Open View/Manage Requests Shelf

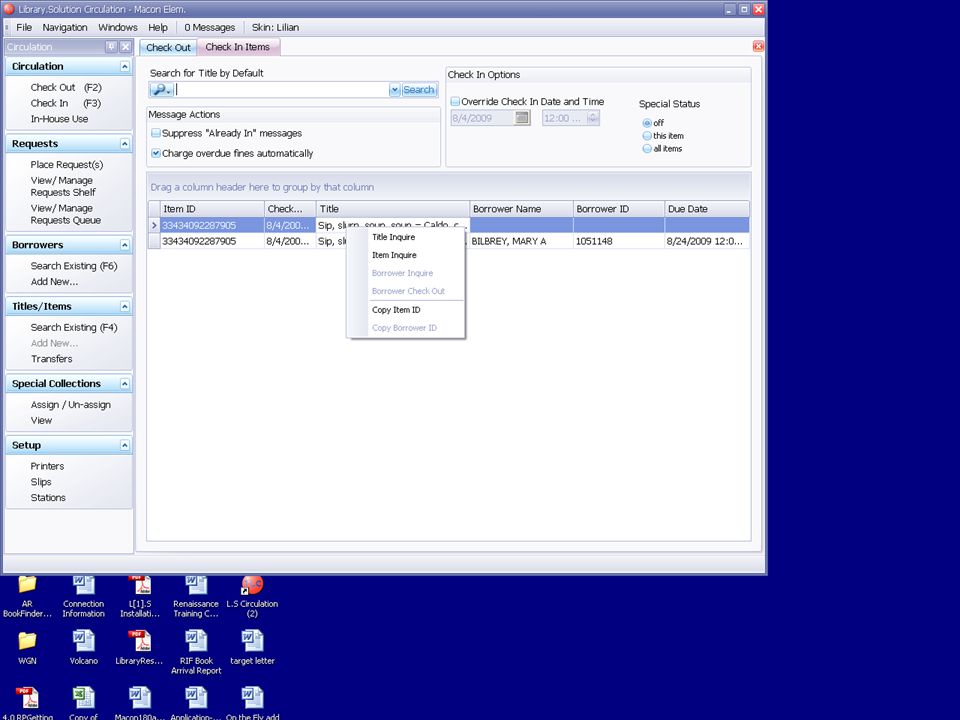(63, 186)
